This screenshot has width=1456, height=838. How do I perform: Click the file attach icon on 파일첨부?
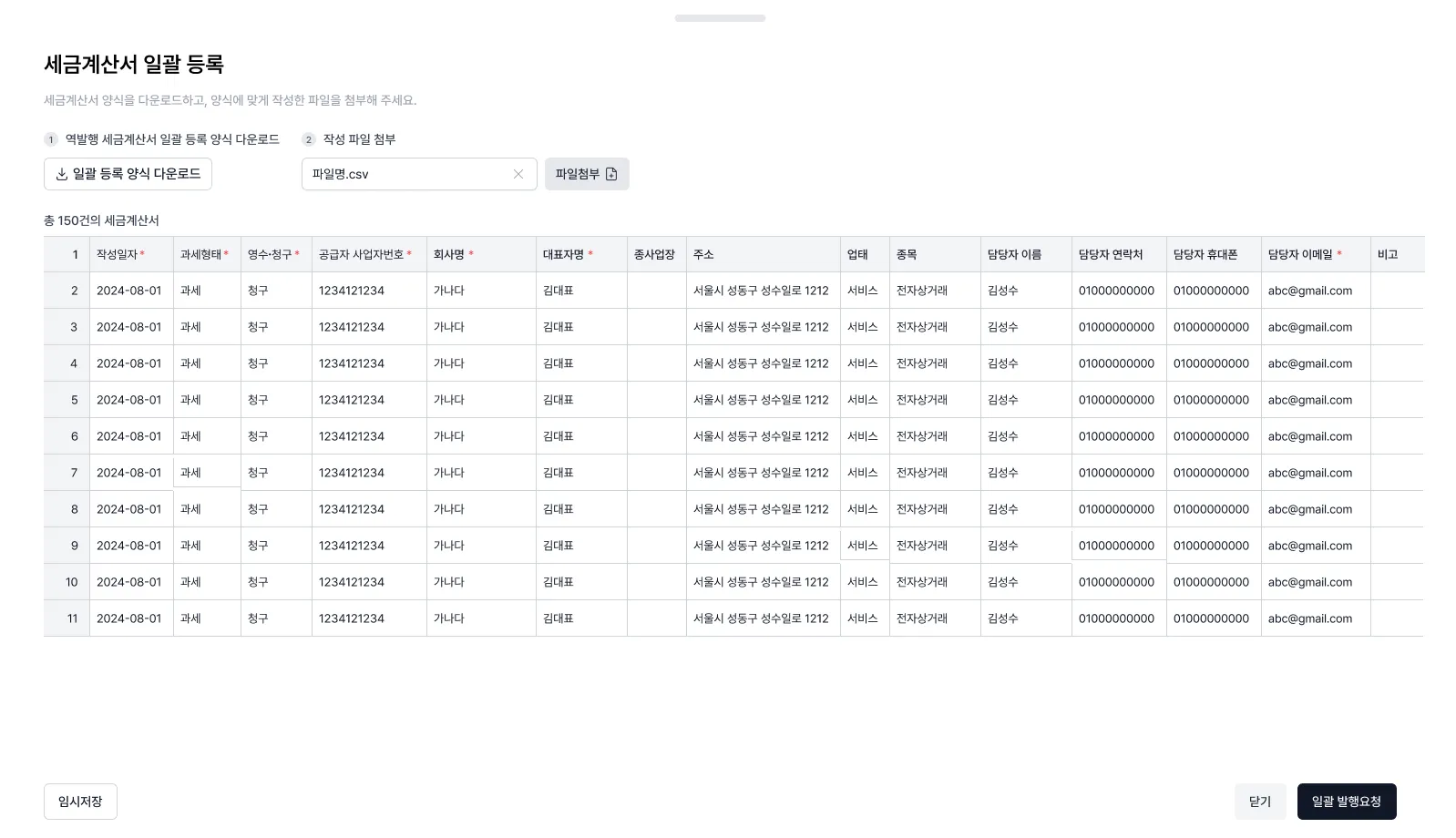coord(611,174)
